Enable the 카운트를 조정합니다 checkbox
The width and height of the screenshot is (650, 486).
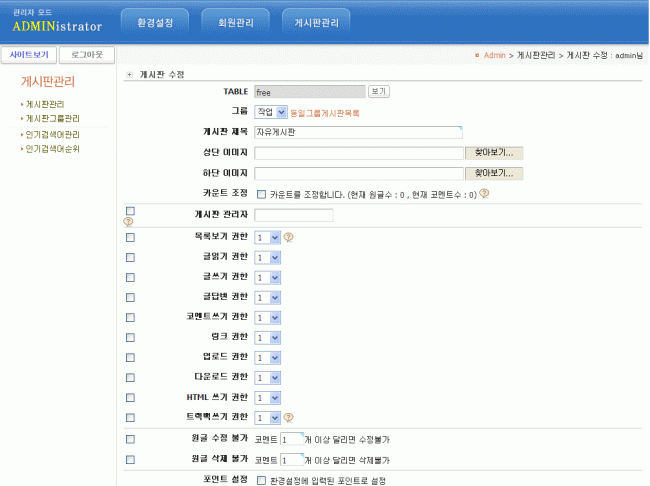pos(261,195)
